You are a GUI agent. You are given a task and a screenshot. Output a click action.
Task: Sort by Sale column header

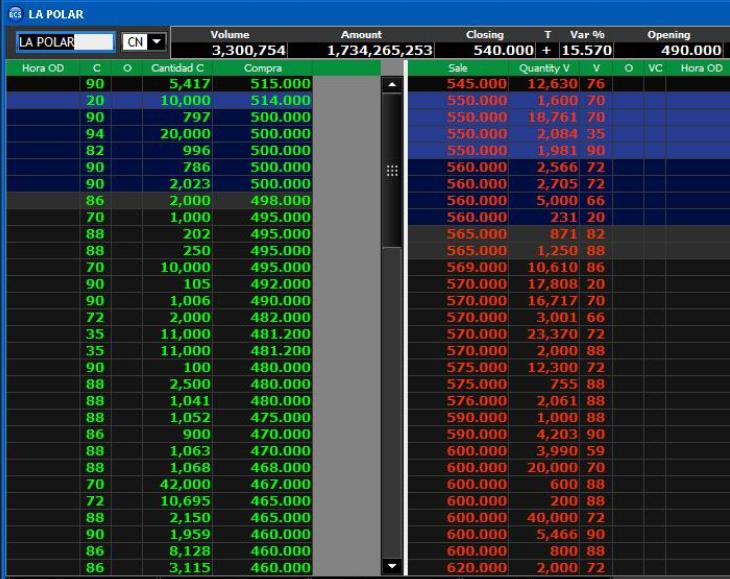(458, 68)
